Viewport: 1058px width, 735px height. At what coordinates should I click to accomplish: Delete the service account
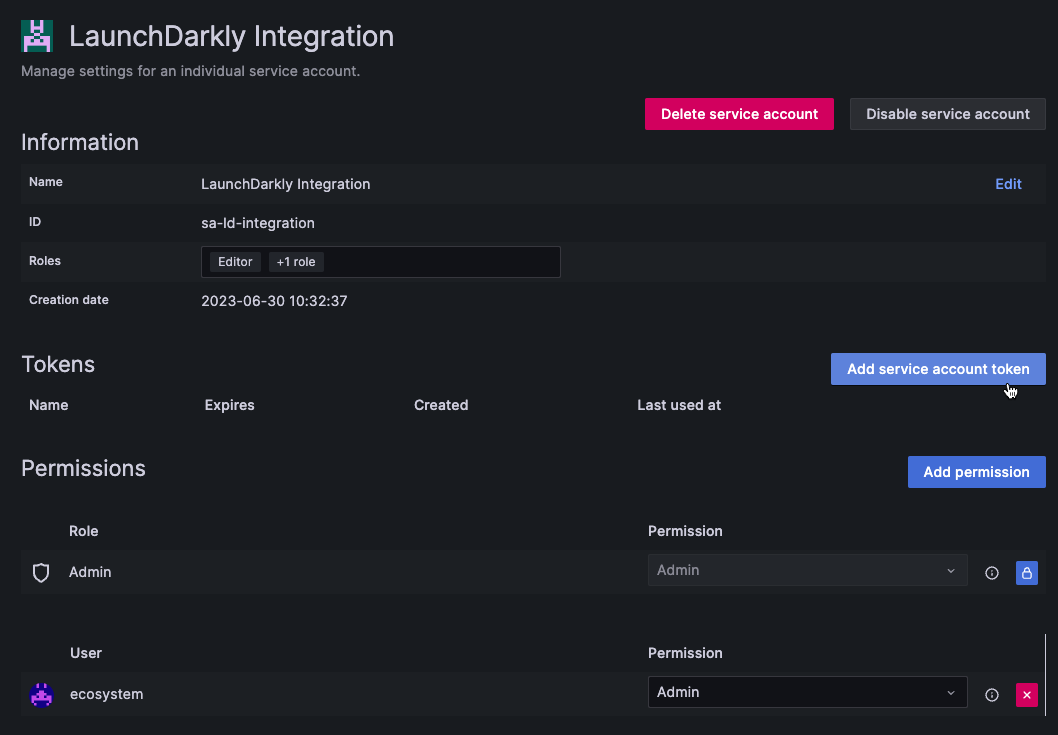740,114
